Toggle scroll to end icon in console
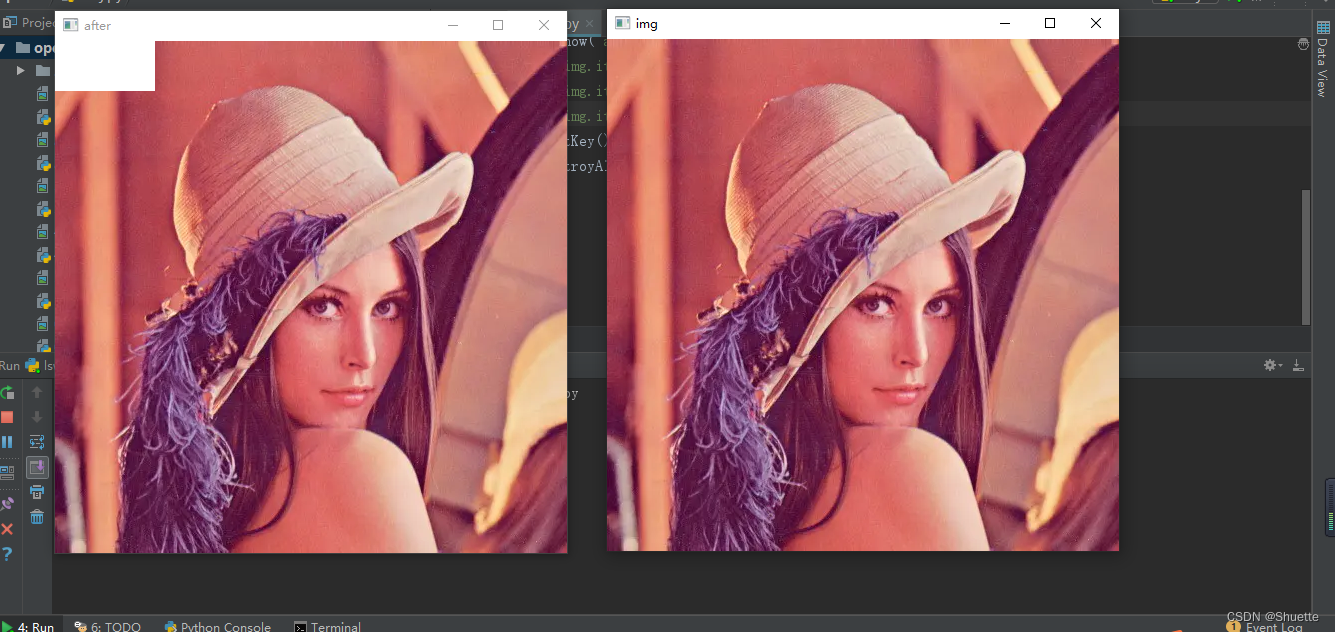The height and width of the screenshot is (632, 1335). tap(37, 467)
